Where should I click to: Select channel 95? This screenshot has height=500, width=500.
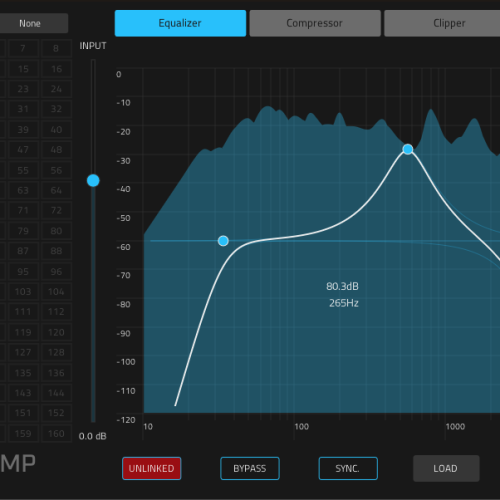pyautogui.click(x=23, y=272)
